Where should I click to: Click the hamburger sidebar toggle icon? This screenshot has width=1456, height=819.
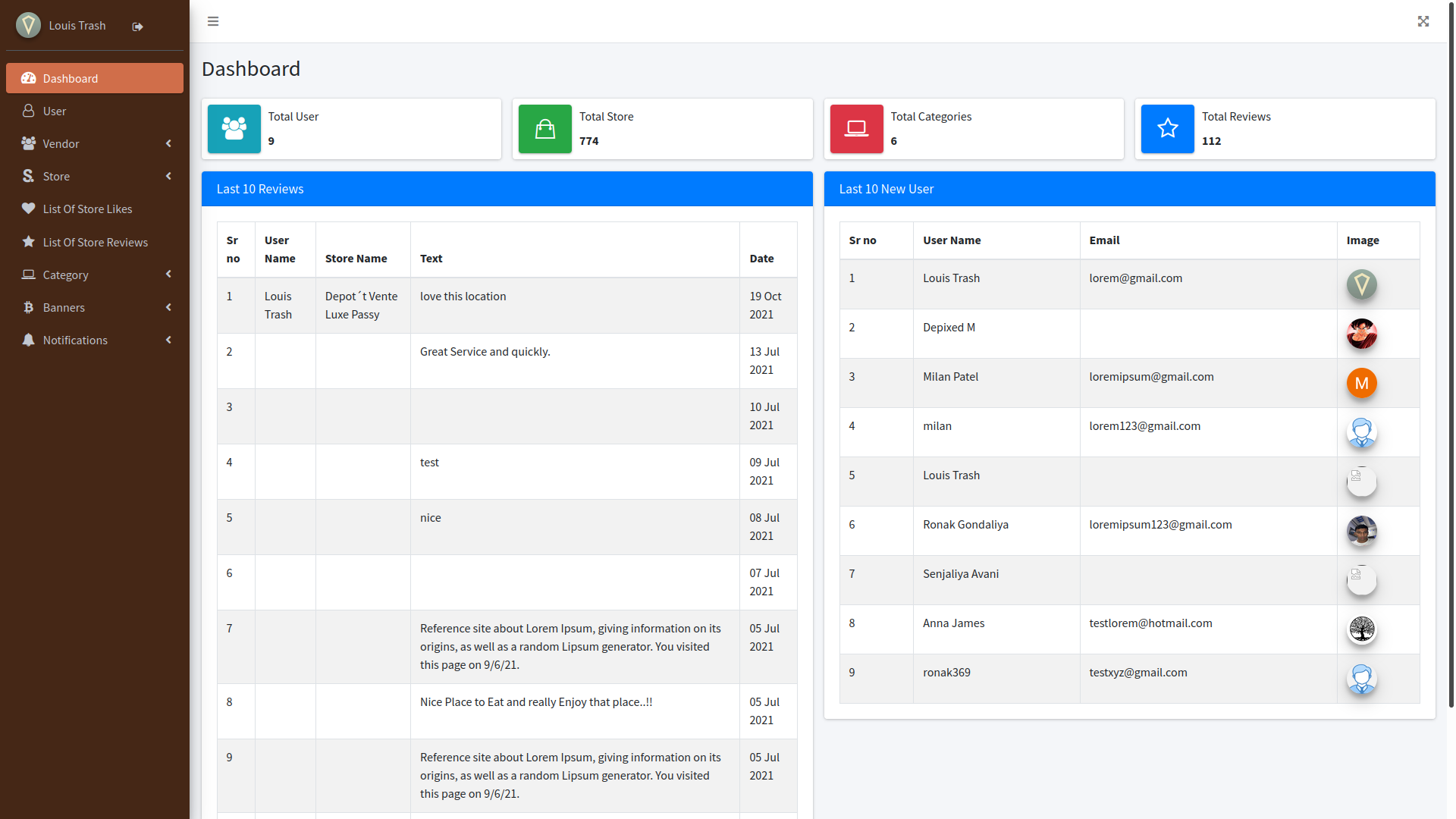point(213,21)
